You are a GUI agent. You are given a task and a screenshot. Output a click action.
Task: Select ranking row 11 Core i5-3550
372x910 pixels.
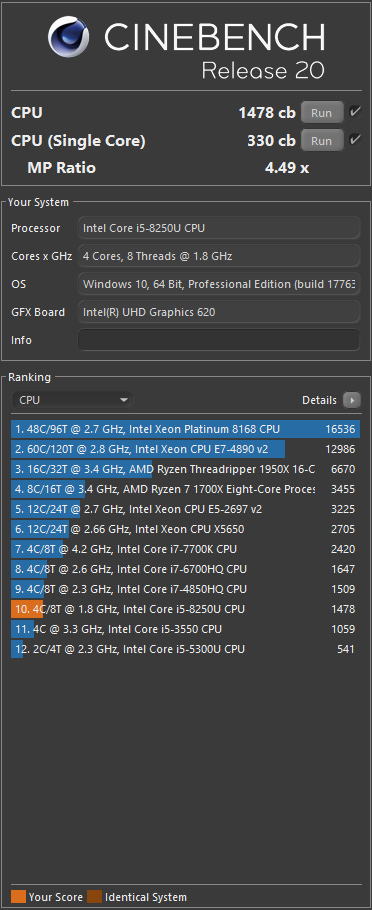(x=186, y=629)
